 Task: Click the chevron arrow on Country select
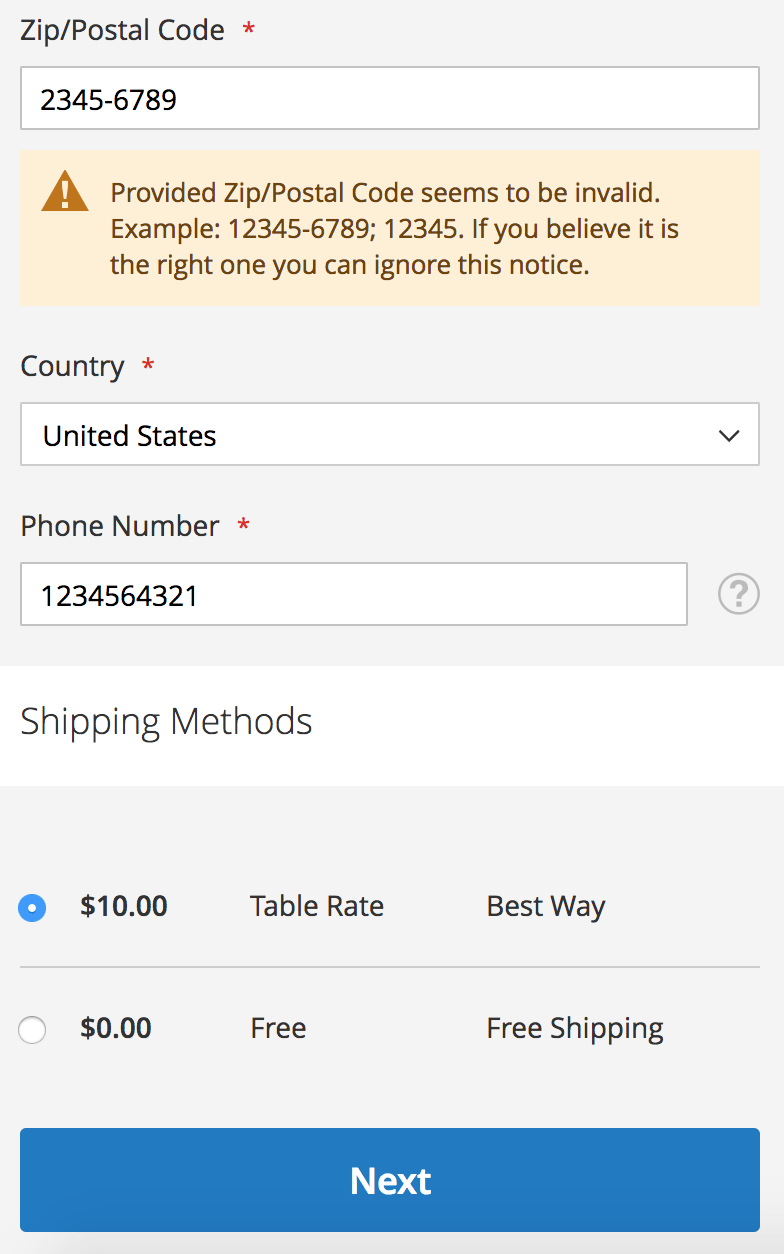729,435
